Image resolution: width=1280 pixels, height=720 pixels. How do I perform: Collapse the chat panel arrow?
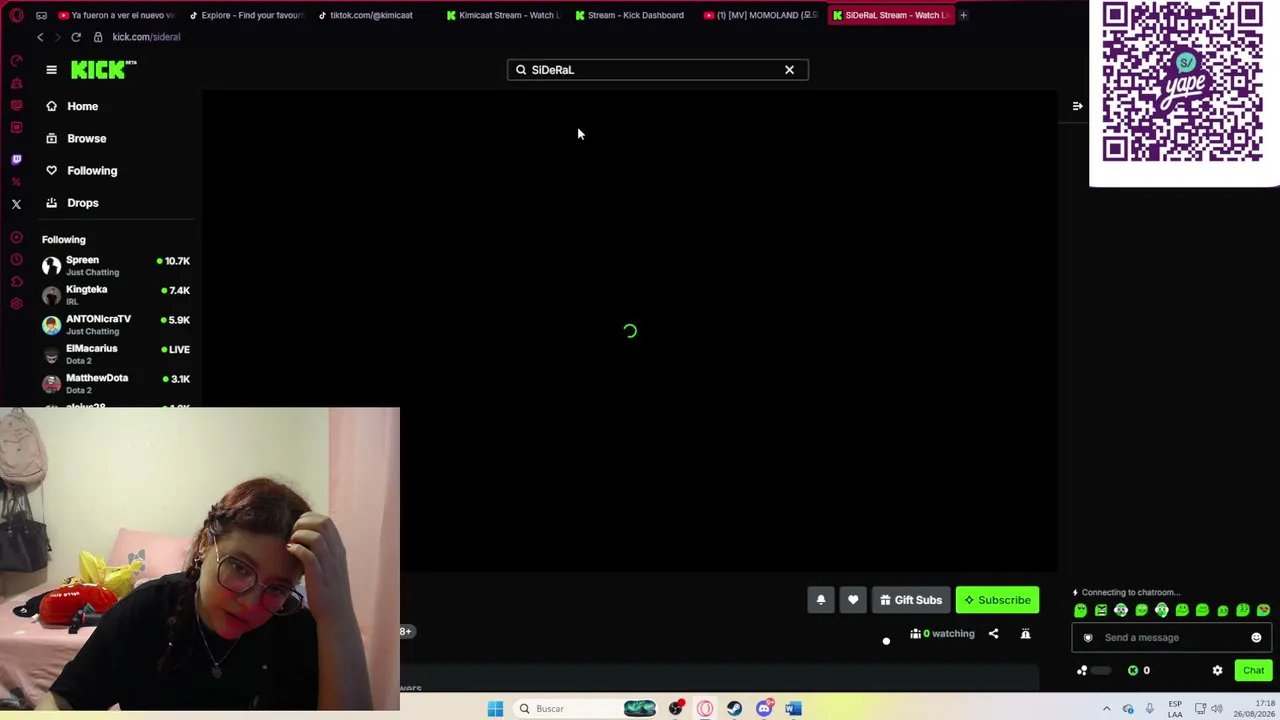pyautogui.click(x=1077, y=106)
